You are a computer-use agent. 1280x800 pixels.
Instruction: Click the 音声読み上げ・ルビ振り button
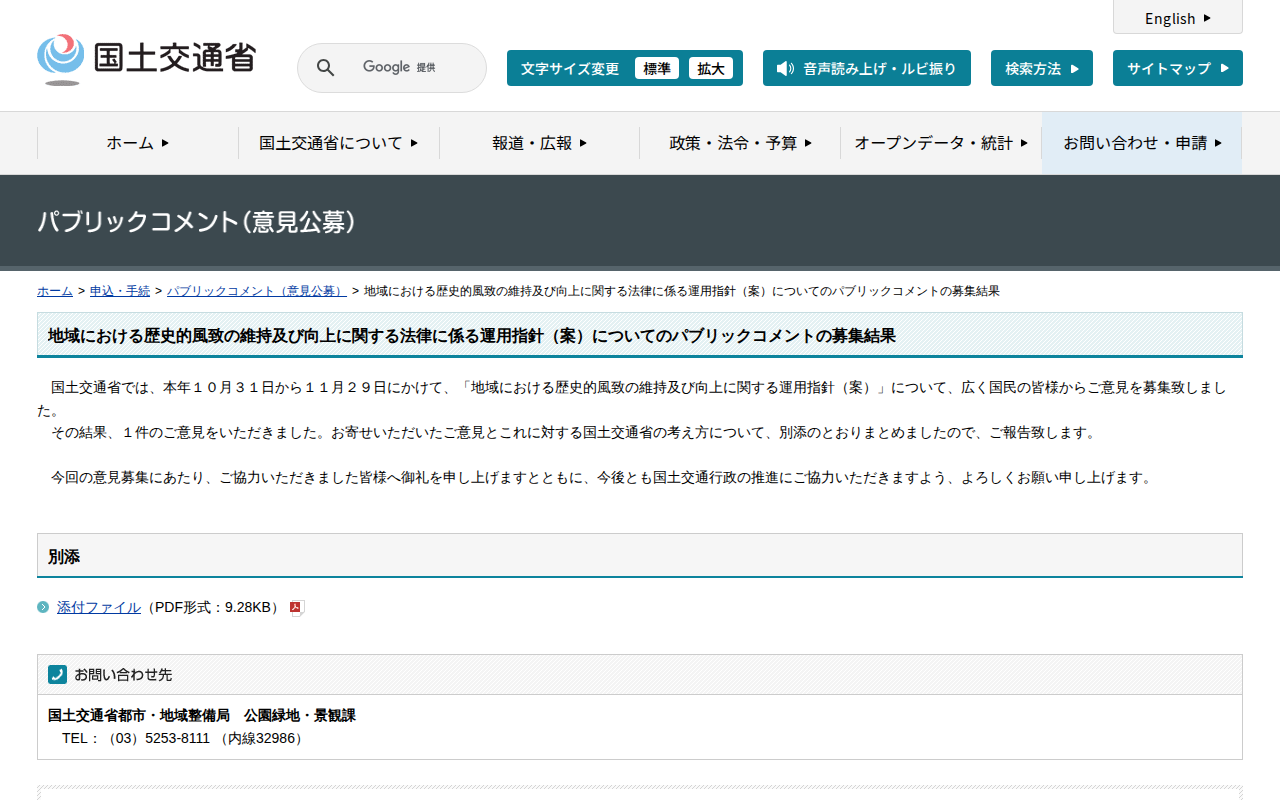[866, 68]
